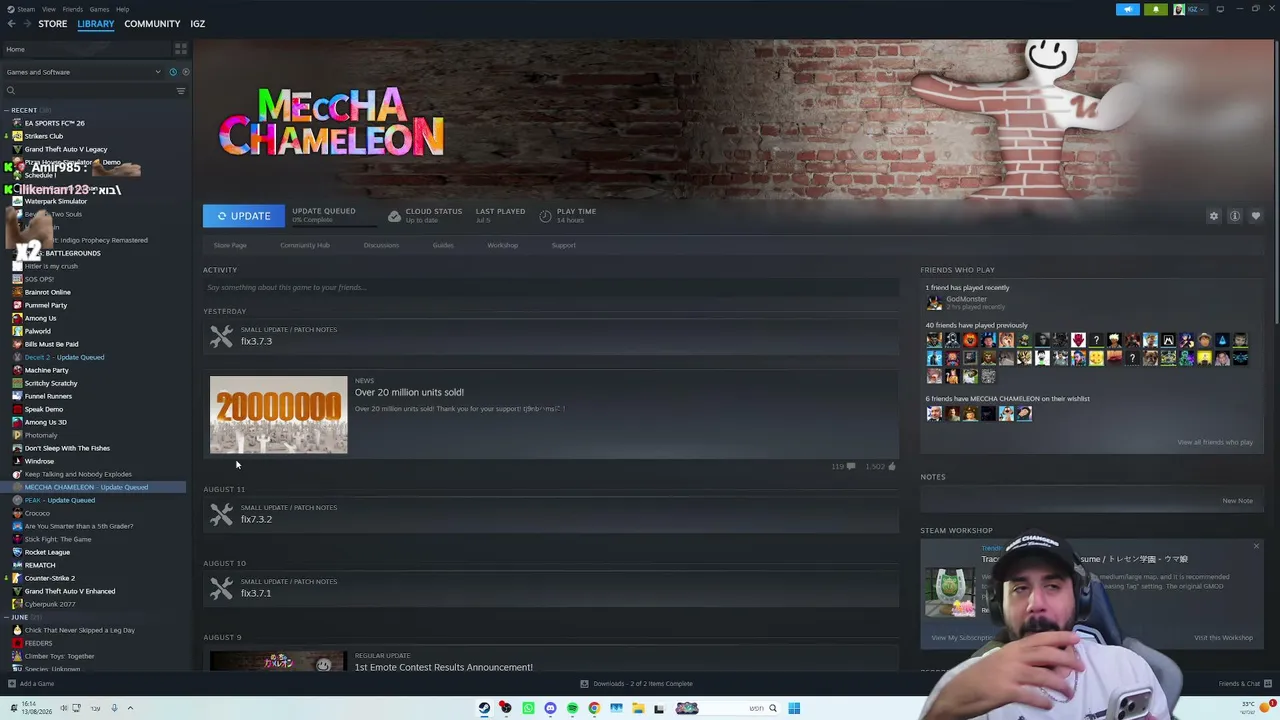Open the Guides link
This screenshot has width=1280, height=720.
pyautogui.click(x=443, y=245)
